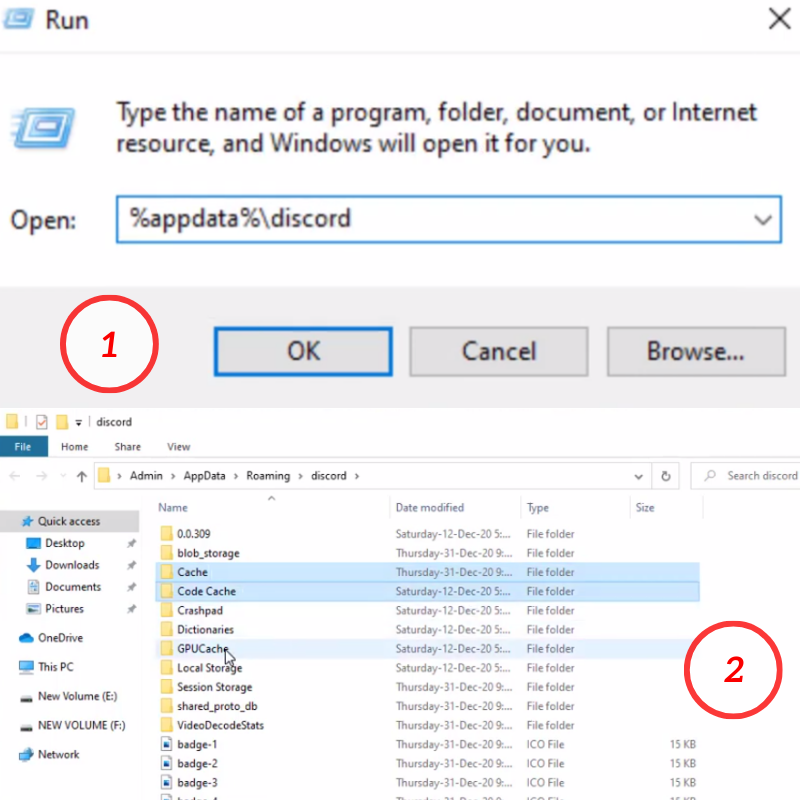Select the 0.0.309 folder icon

(166, 534)
